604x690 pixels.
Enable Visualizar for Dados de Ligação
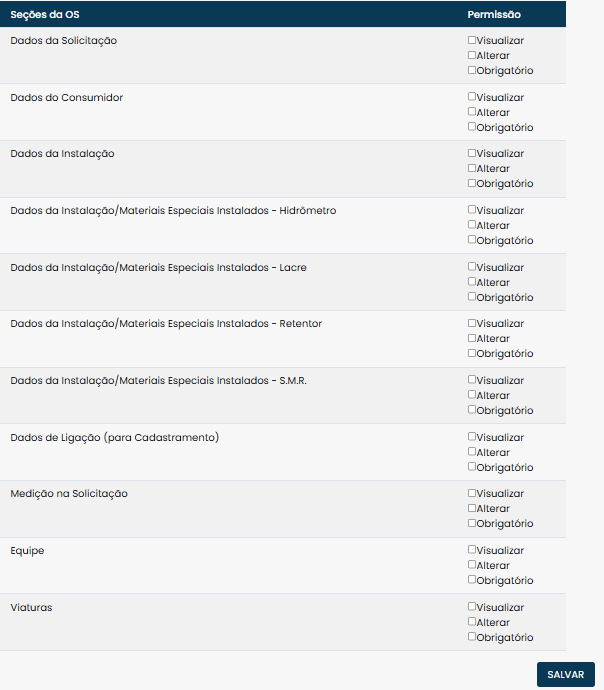point(472,437)
